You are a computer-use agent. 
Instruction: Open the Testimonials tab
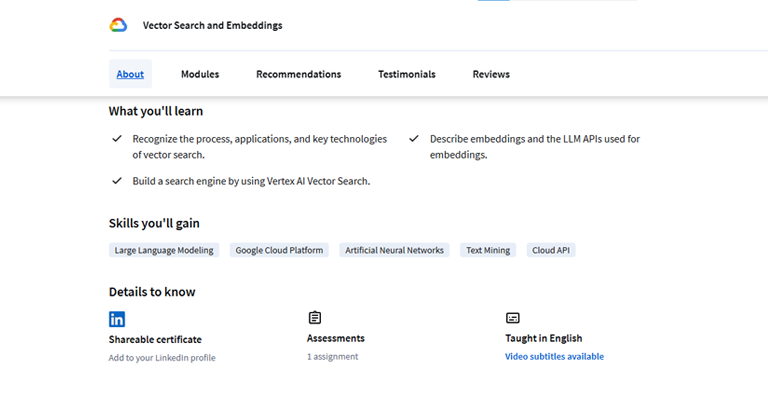pyautogui.click(x=407, y=74)
